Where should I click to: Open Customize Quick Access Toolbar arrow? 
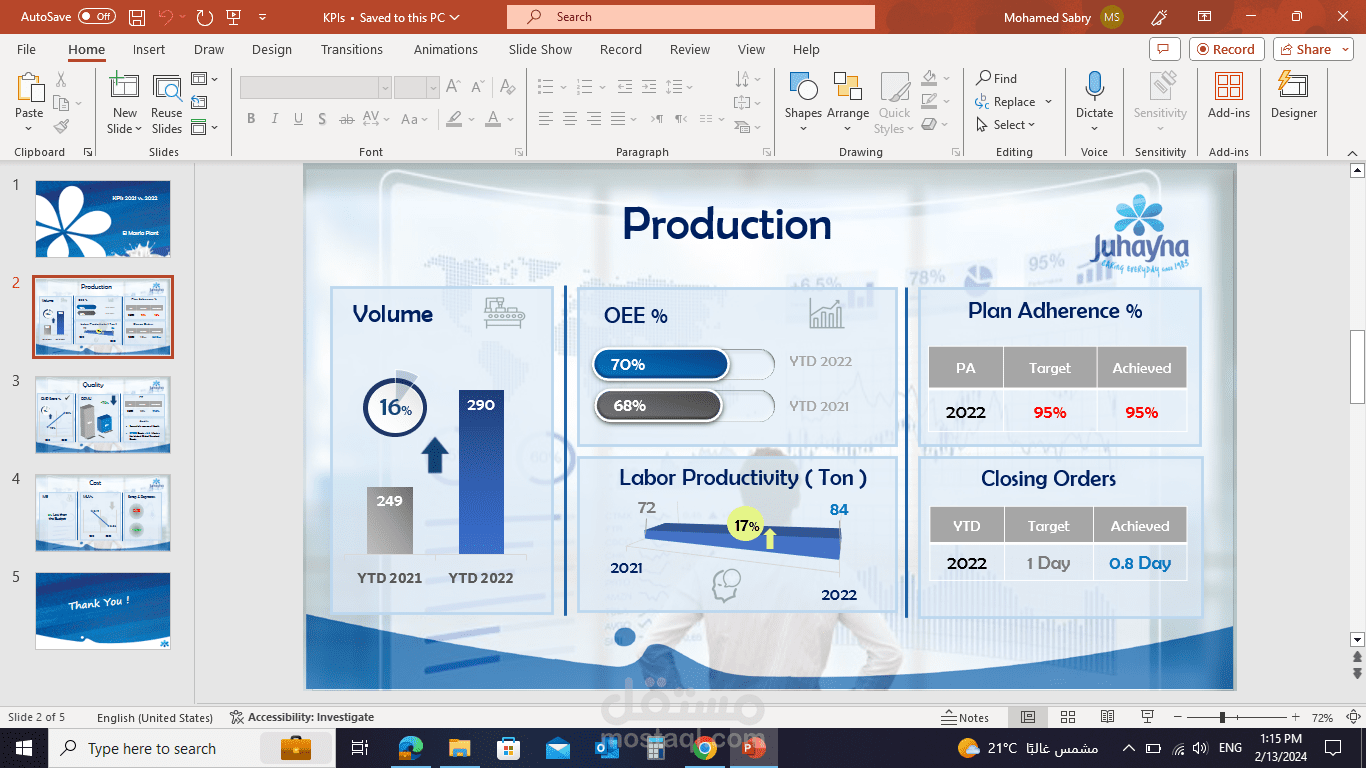pyautogui.click(x=262, y=17)
